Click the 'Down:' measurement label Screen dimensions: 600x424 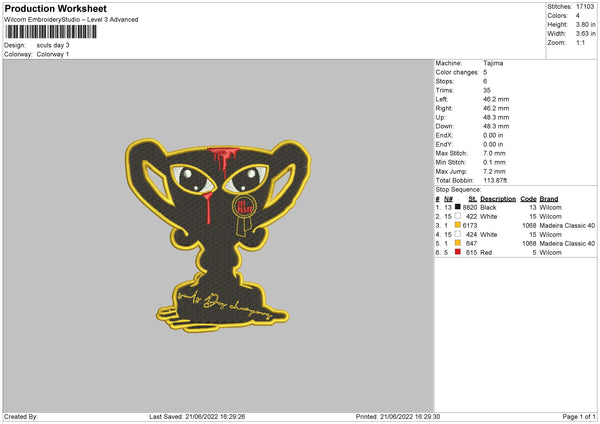[x=445, y=126]
